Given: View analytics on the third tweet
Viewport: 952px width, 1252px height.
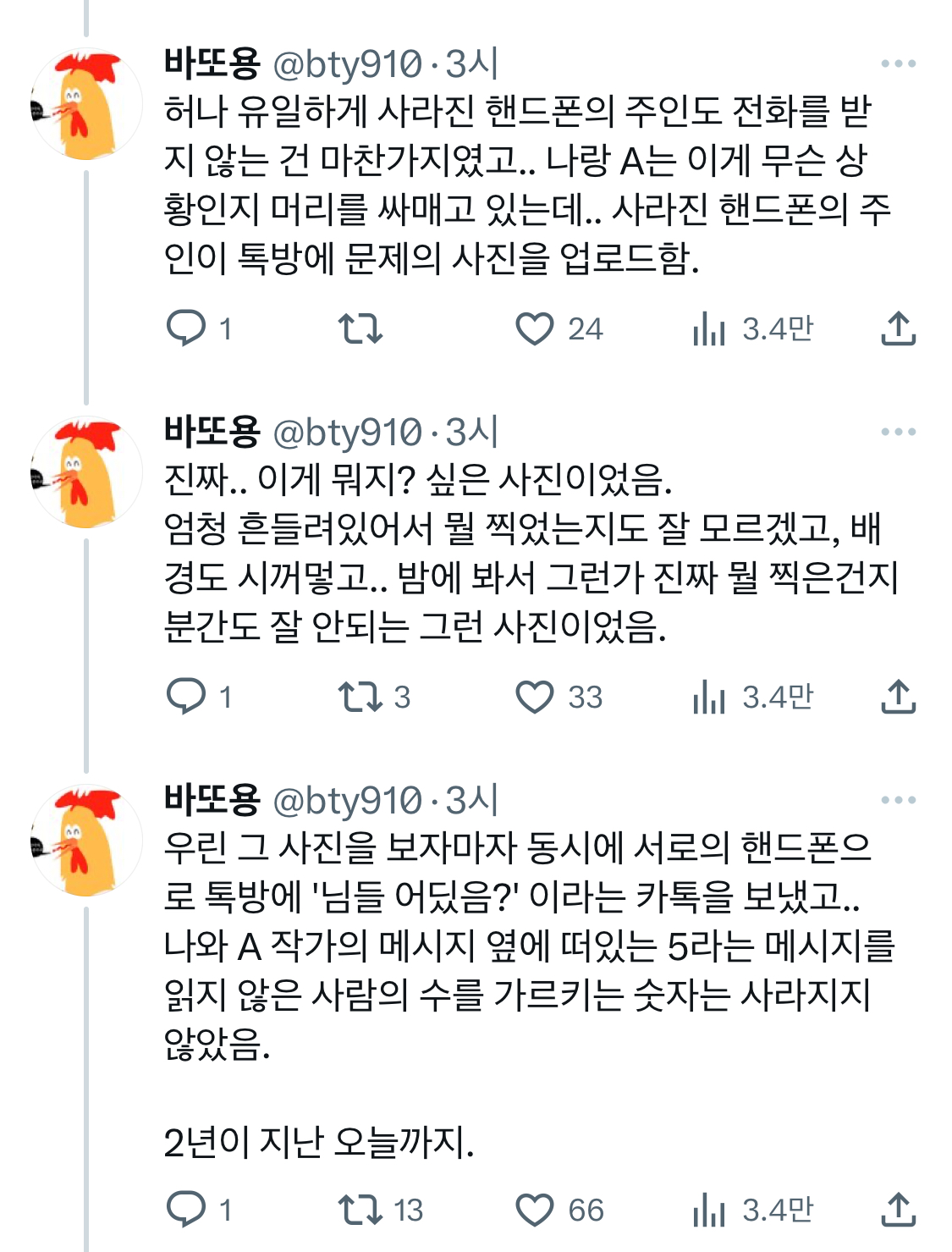Looking at the screenshot, I should point(709,1210).
